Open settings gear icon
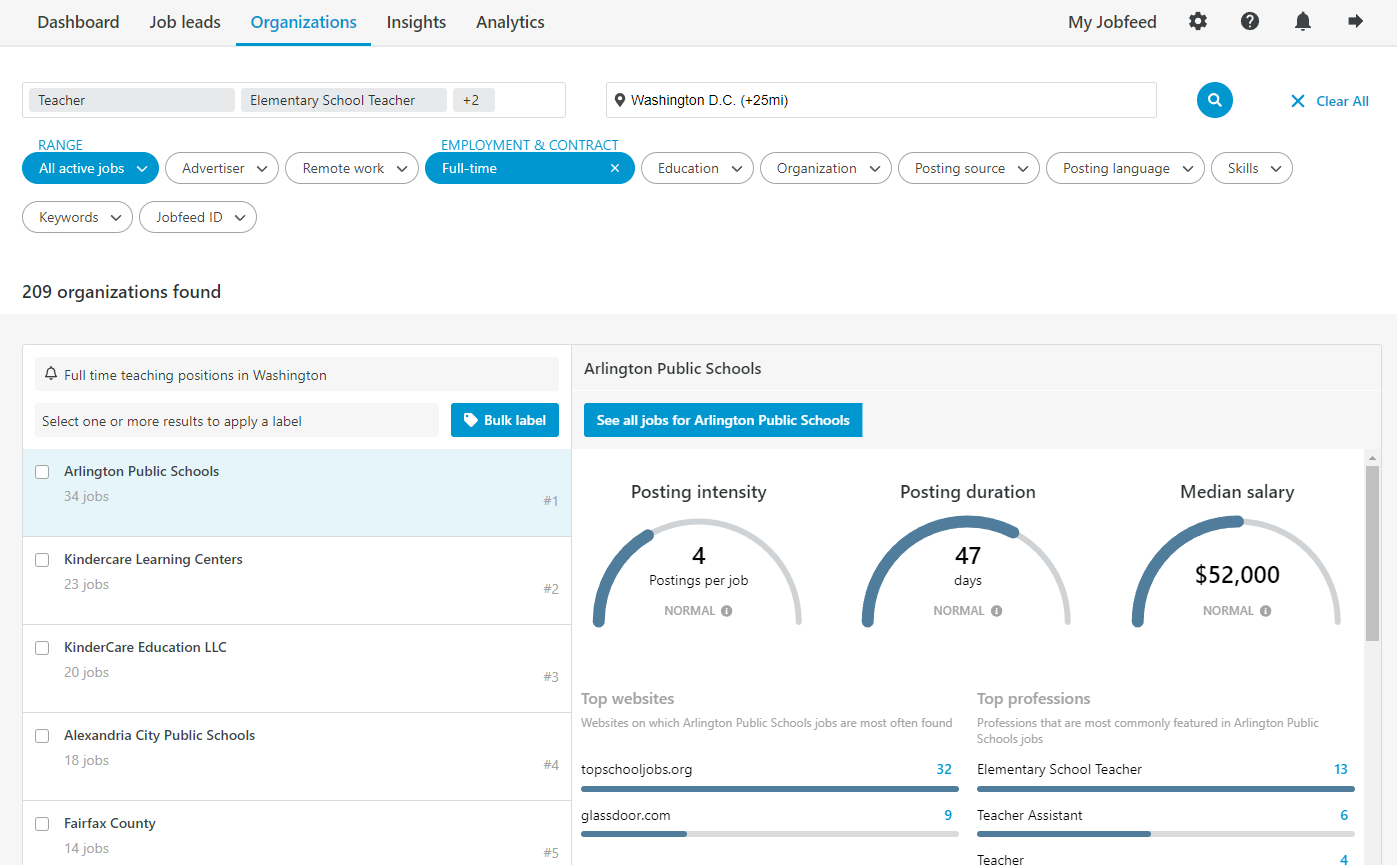This screenshot has height=865, width=1397. (x=1198, y=21)
